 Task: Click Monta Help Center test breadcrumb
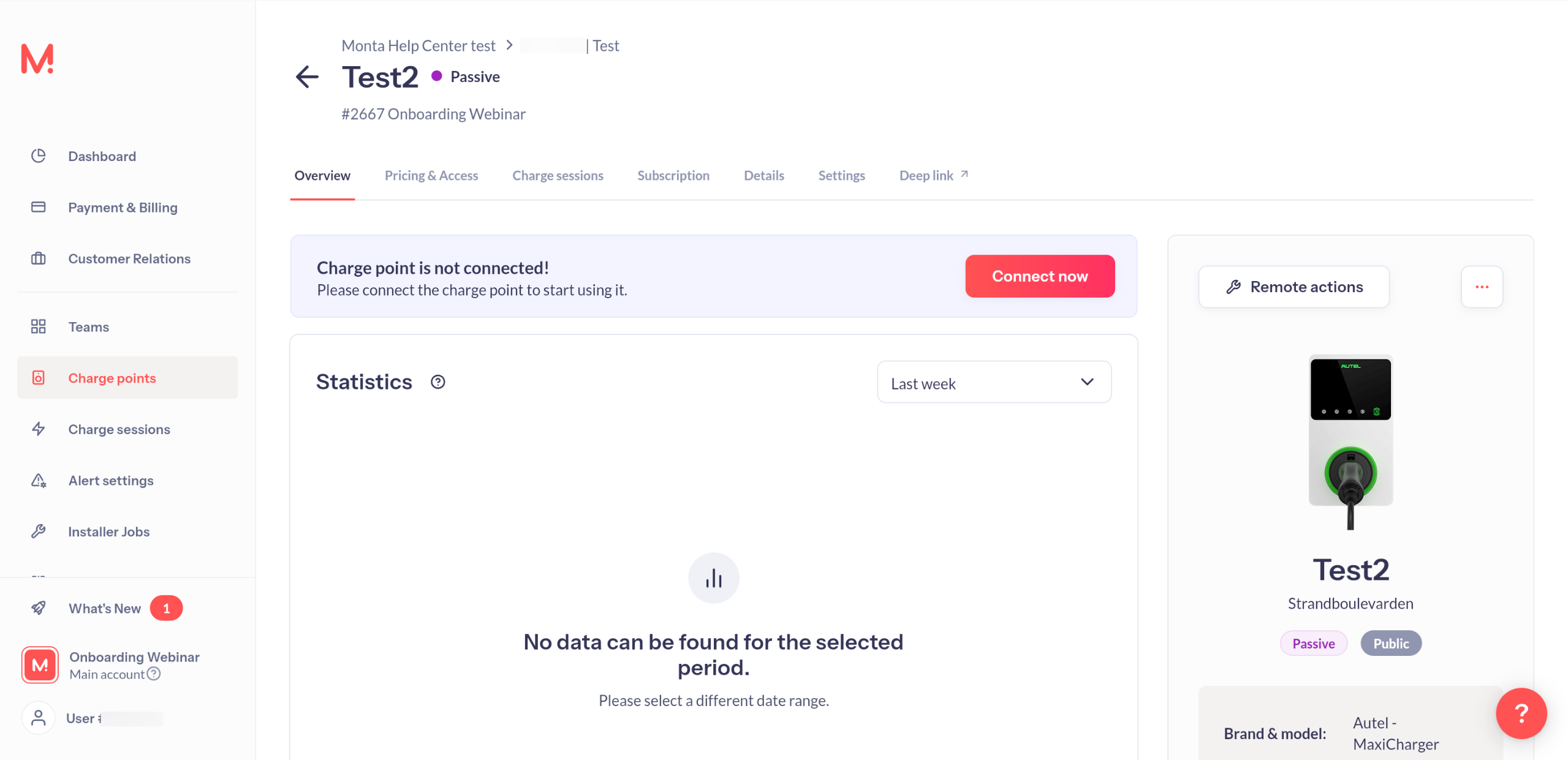click(x=418, y=46)
